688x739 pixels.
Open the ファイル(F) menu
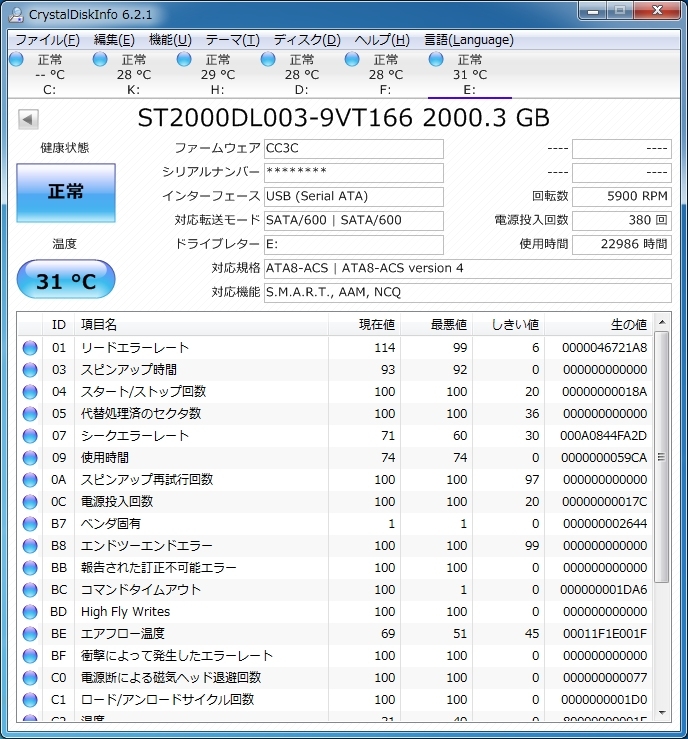[x=48, y=40]
